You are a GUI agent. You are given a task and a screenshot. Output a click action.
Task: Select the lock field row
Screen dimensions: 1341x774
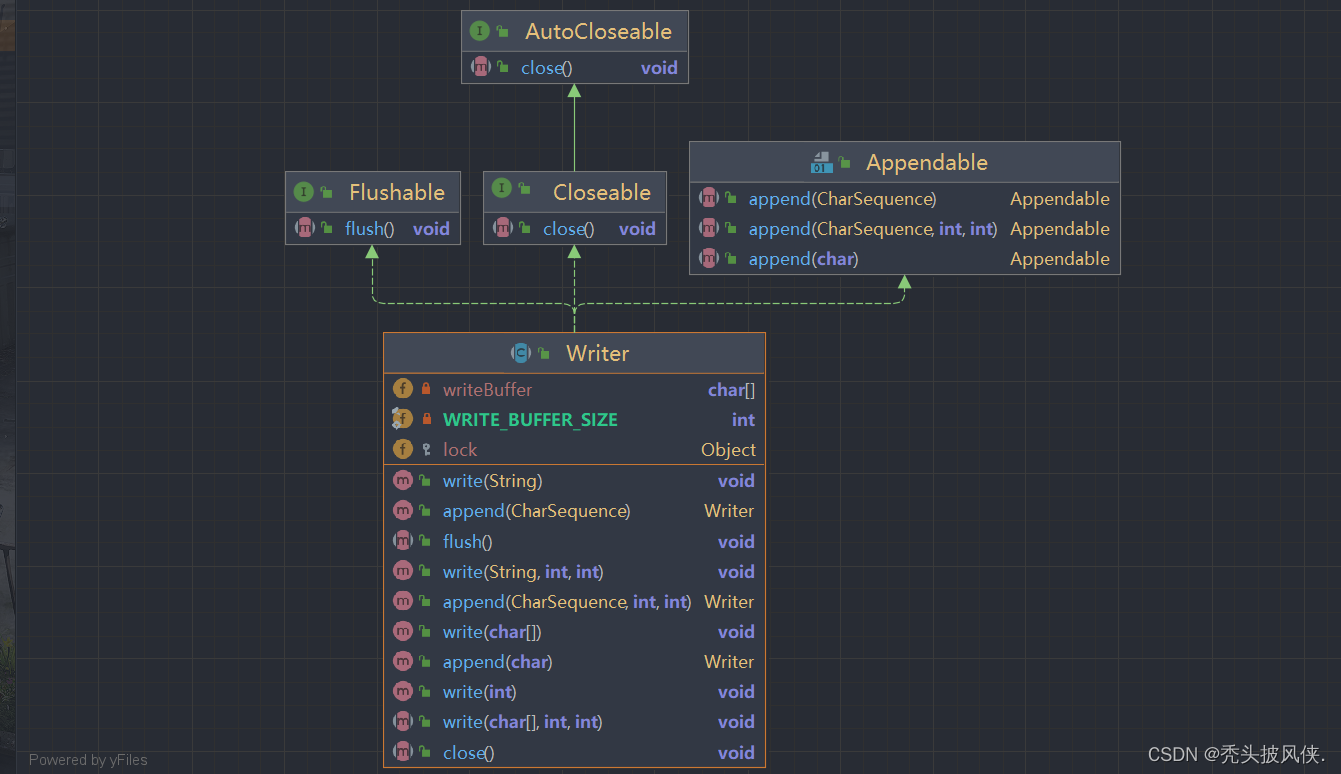point(574,450)
